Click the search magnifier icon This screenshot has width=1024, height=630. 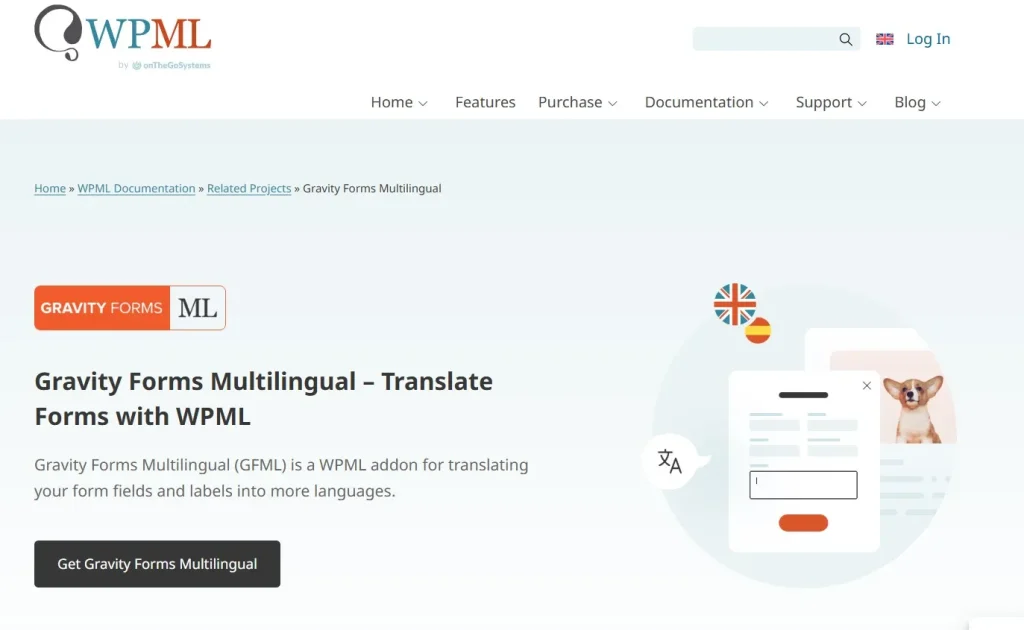(846, 39)
